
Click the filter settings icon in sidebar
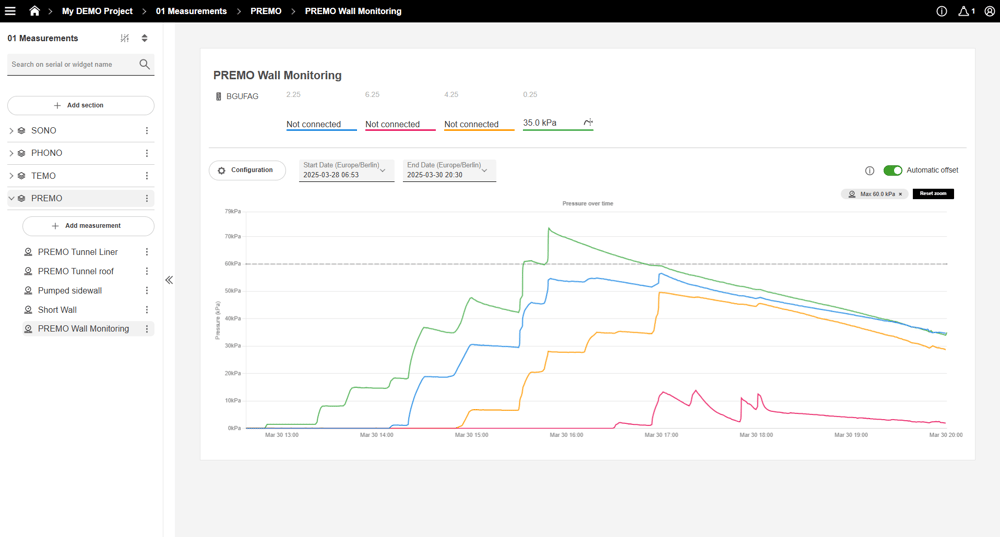coord(125,38)
